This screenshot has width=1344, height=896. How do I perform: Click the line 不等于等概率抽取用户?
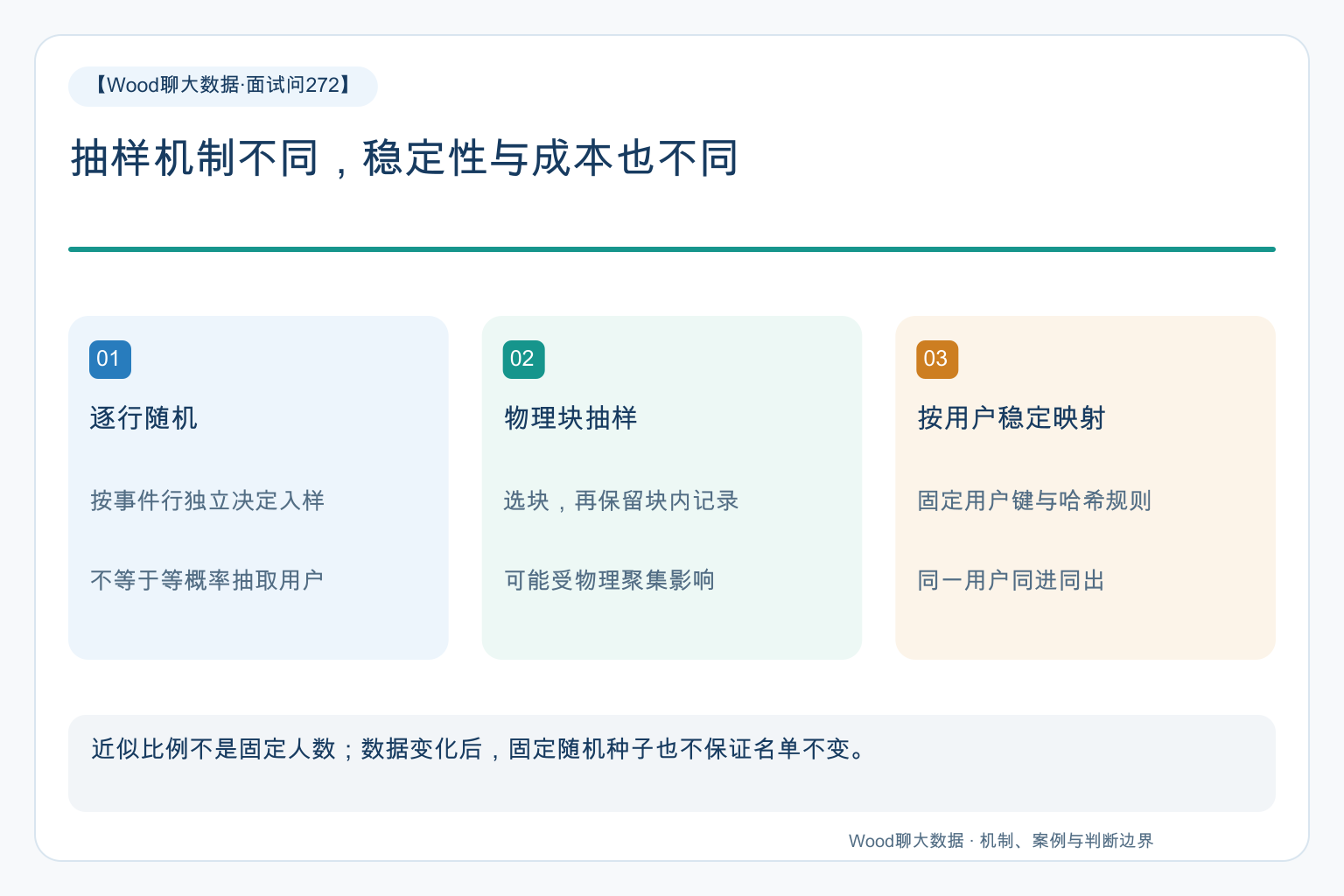[x=207, y=580]
